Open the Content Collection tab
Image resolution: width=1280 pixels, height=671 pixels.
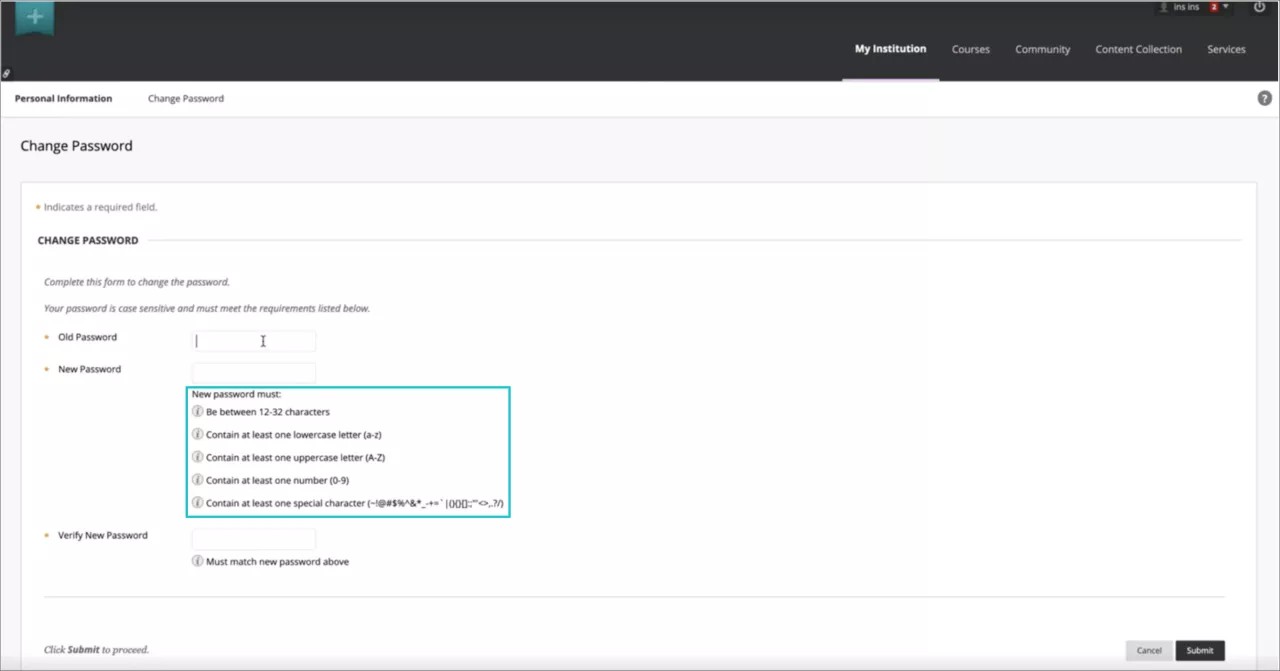1138,49
